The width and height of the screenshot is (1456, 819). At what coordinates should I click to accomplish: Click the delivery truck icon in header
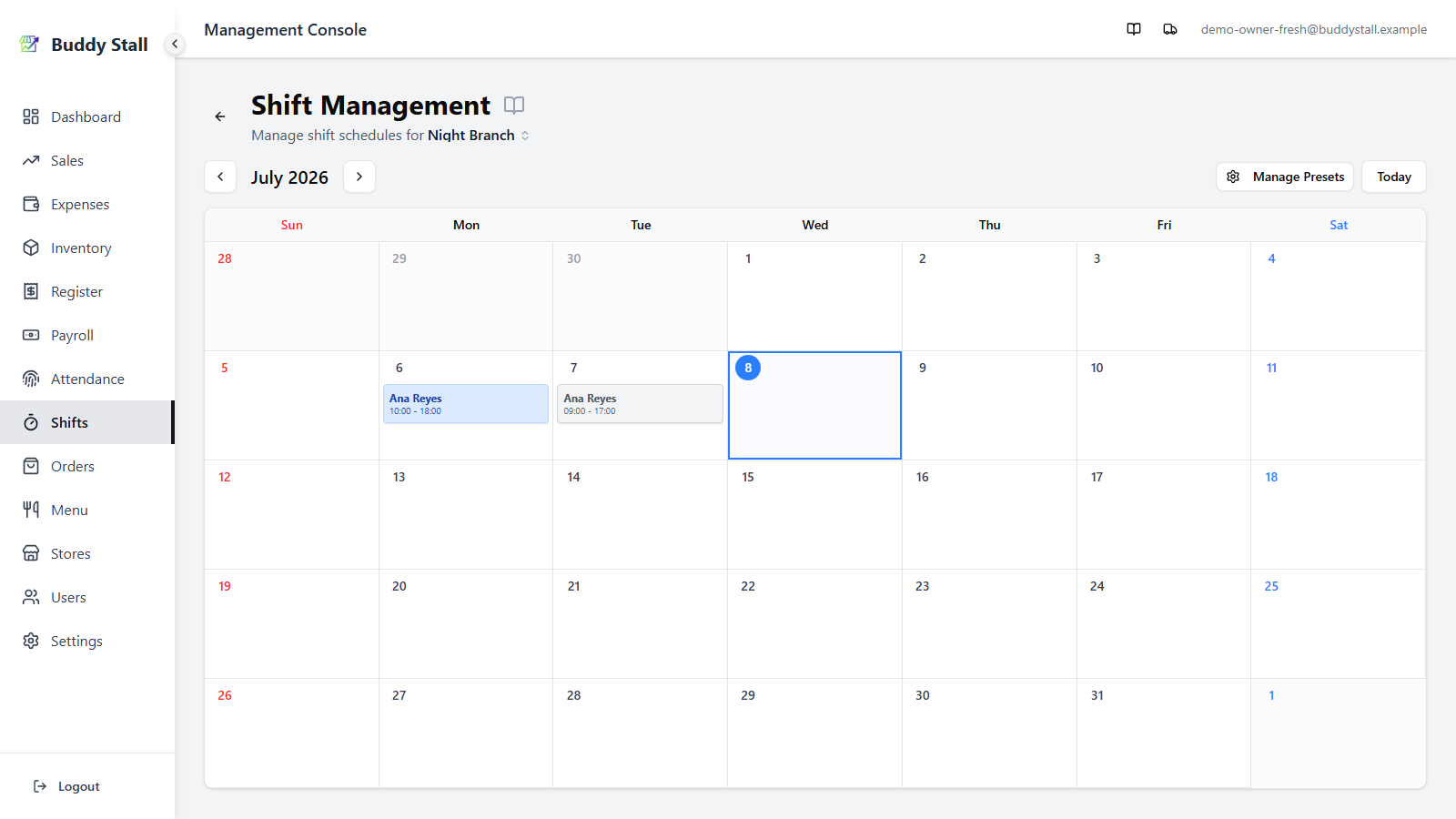point(1170,29)
